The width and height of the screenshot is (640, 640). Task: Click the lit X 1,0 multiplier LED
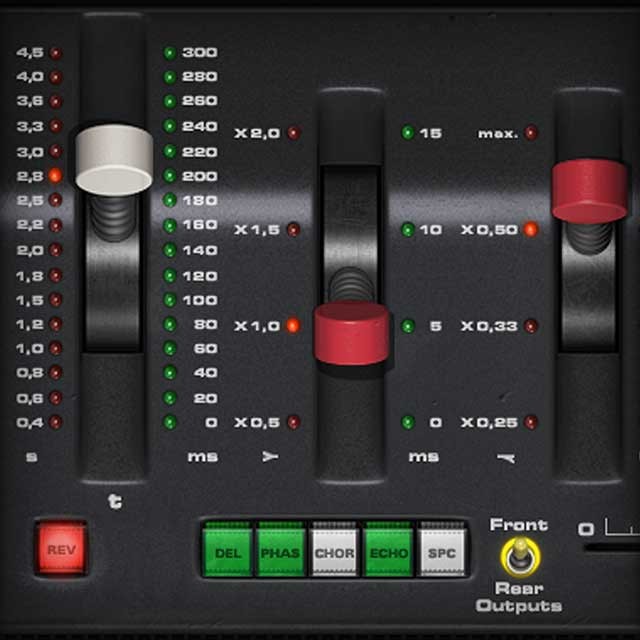(293, 325)
